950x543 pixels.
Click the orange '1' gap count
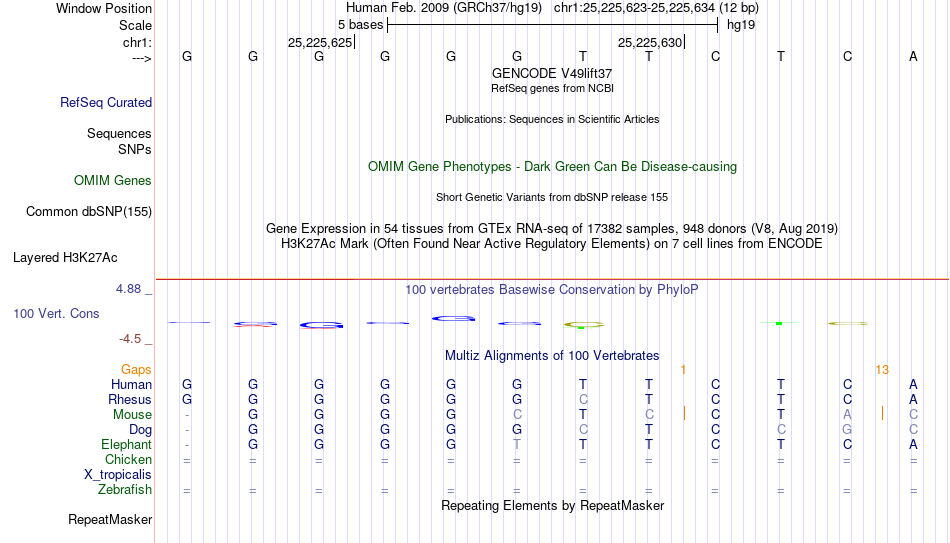683,370
